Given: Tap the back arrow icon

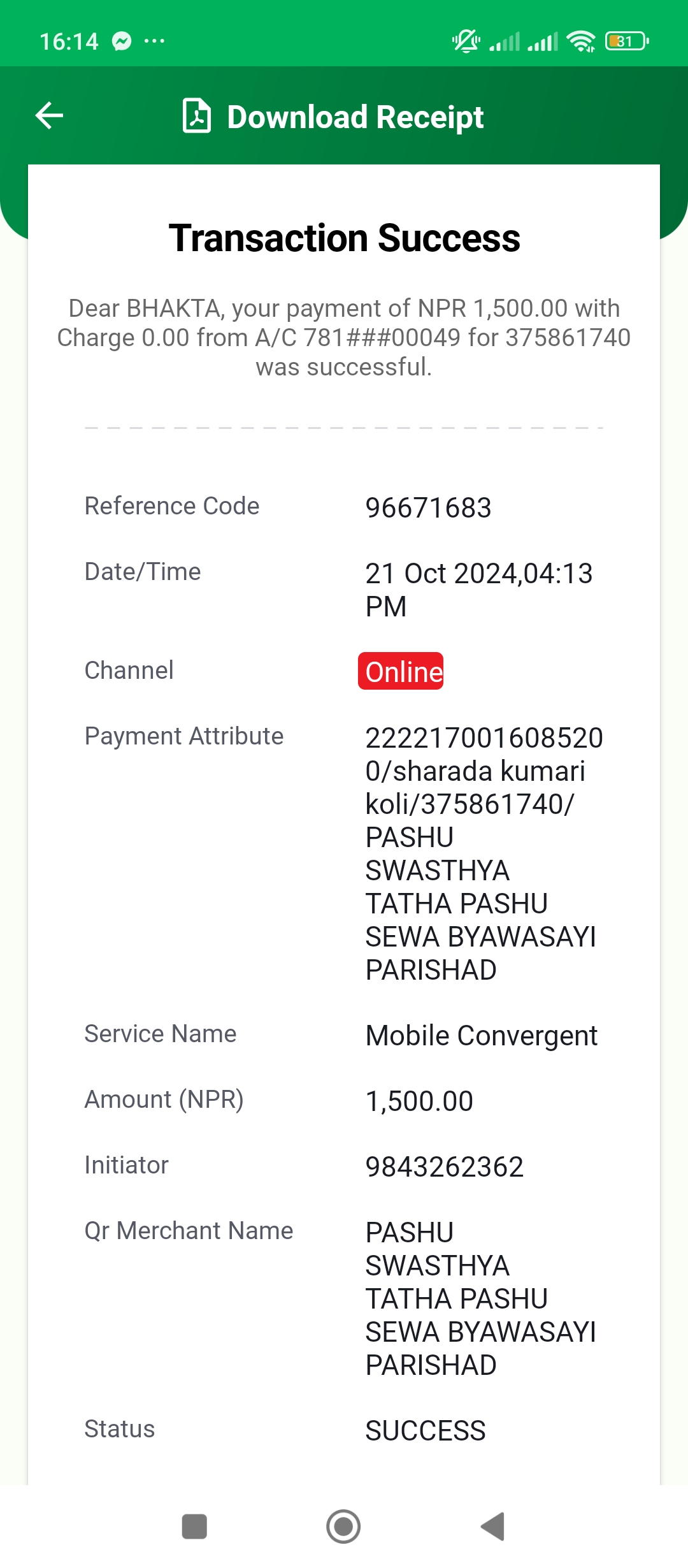Looking at the screenshot, I should pos(49,115).
